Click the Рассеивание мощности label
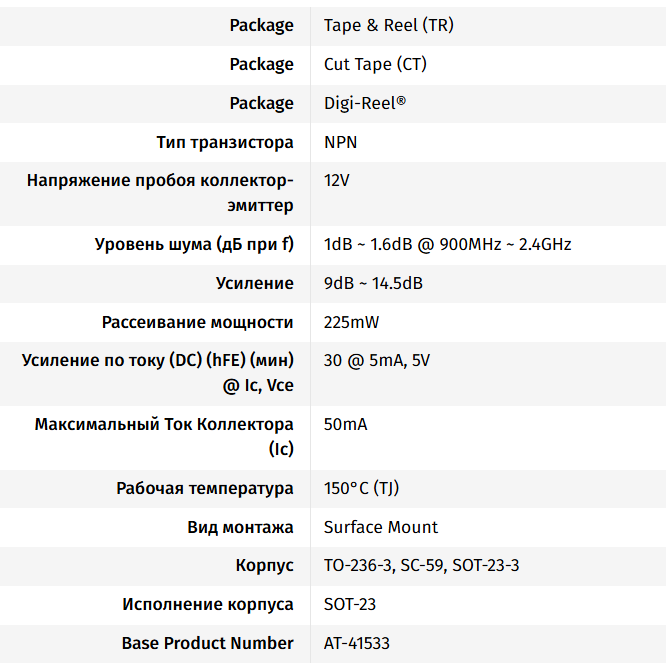The image size is (666, 671). point(198,322)
